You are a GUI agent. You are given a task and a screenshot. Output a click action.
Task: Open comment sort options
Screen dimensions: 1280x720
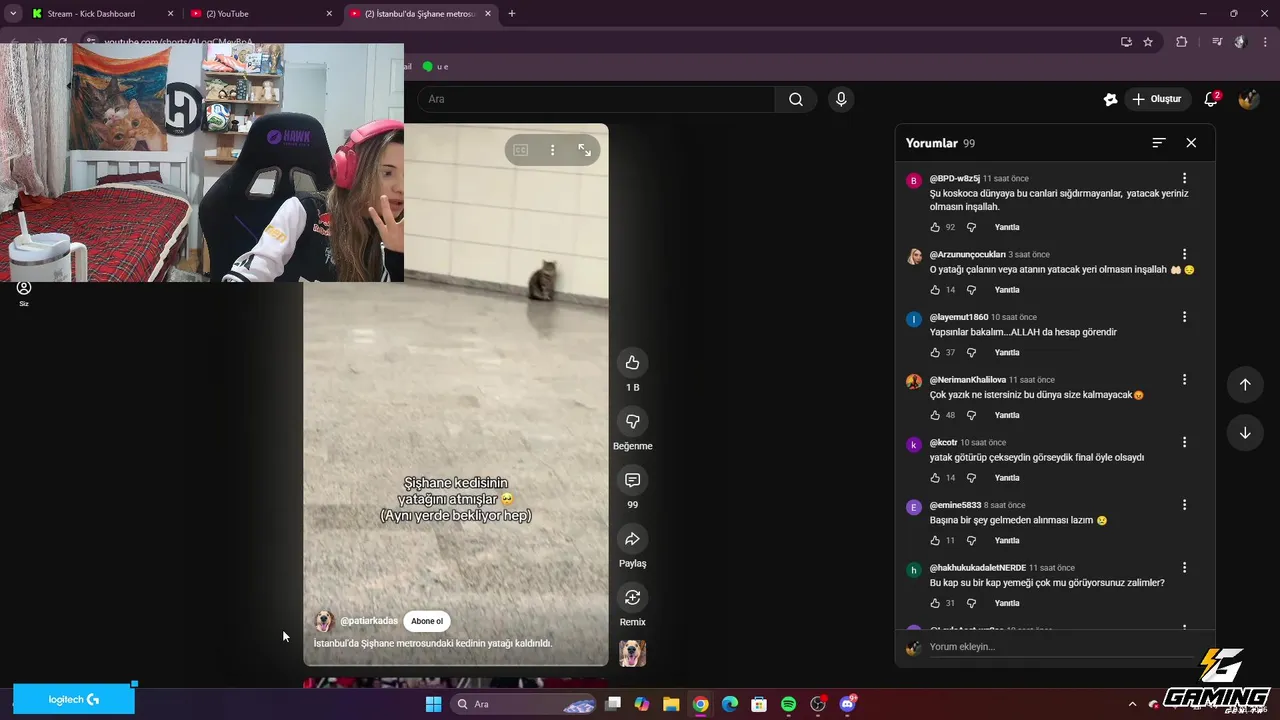tap(1159, 143)
